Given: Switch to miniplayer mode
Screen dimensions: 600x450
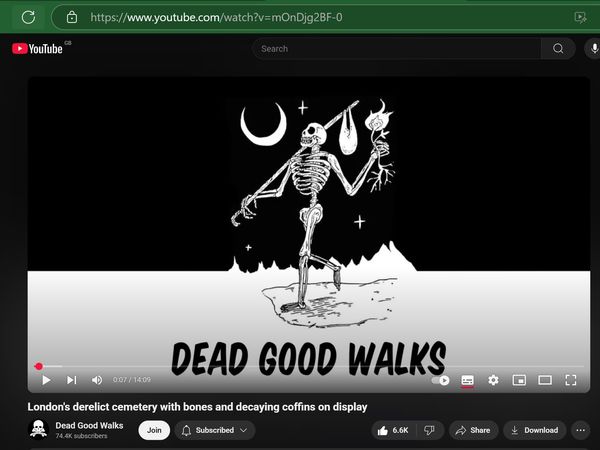Looking at the screenshot, I should coord(519,380).
